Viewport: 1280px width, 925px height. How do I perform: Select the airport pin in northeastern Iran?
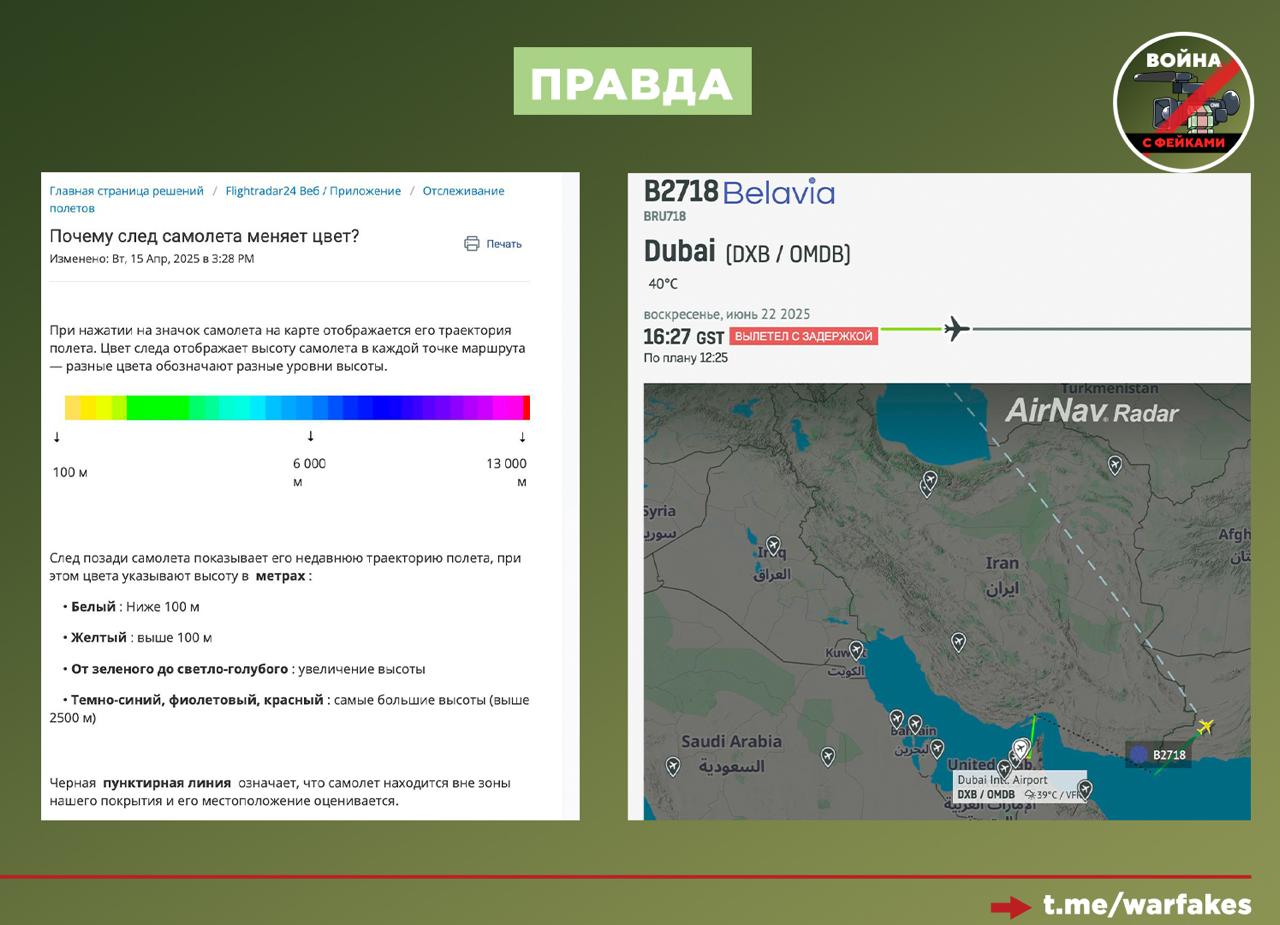pos(1114,465)
